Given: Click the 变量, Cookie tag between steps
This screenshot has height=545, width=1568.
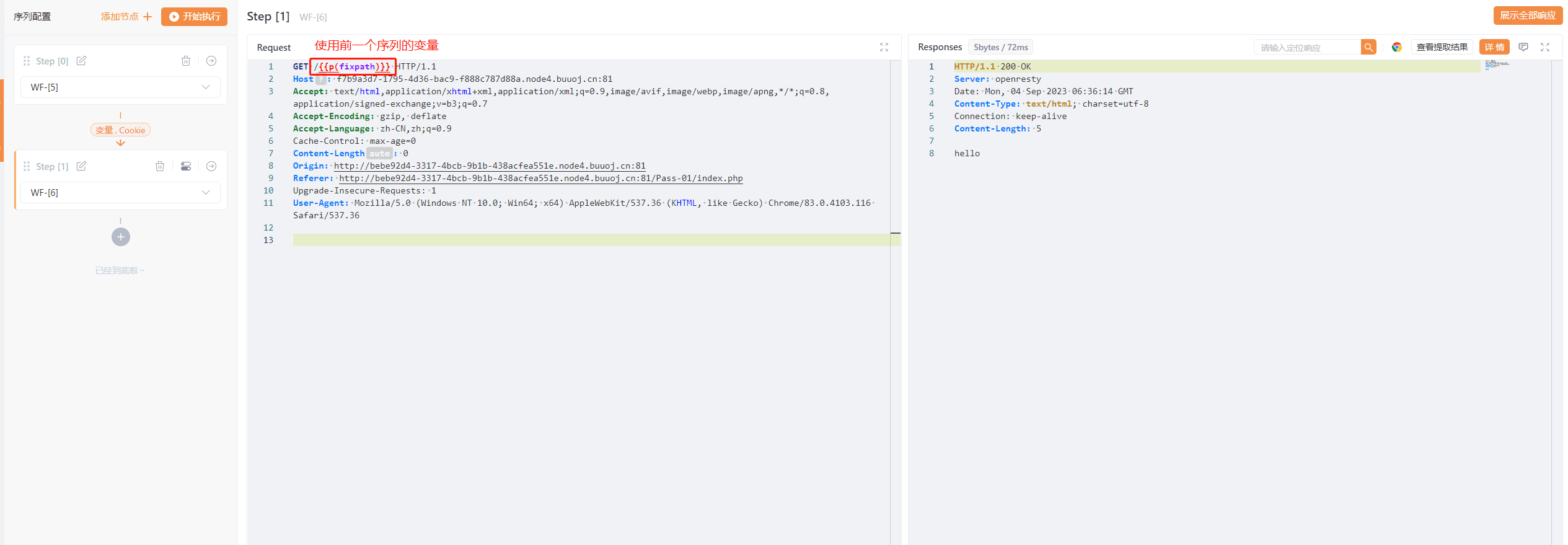Looking at the screenshot, I should pos(120,130).
